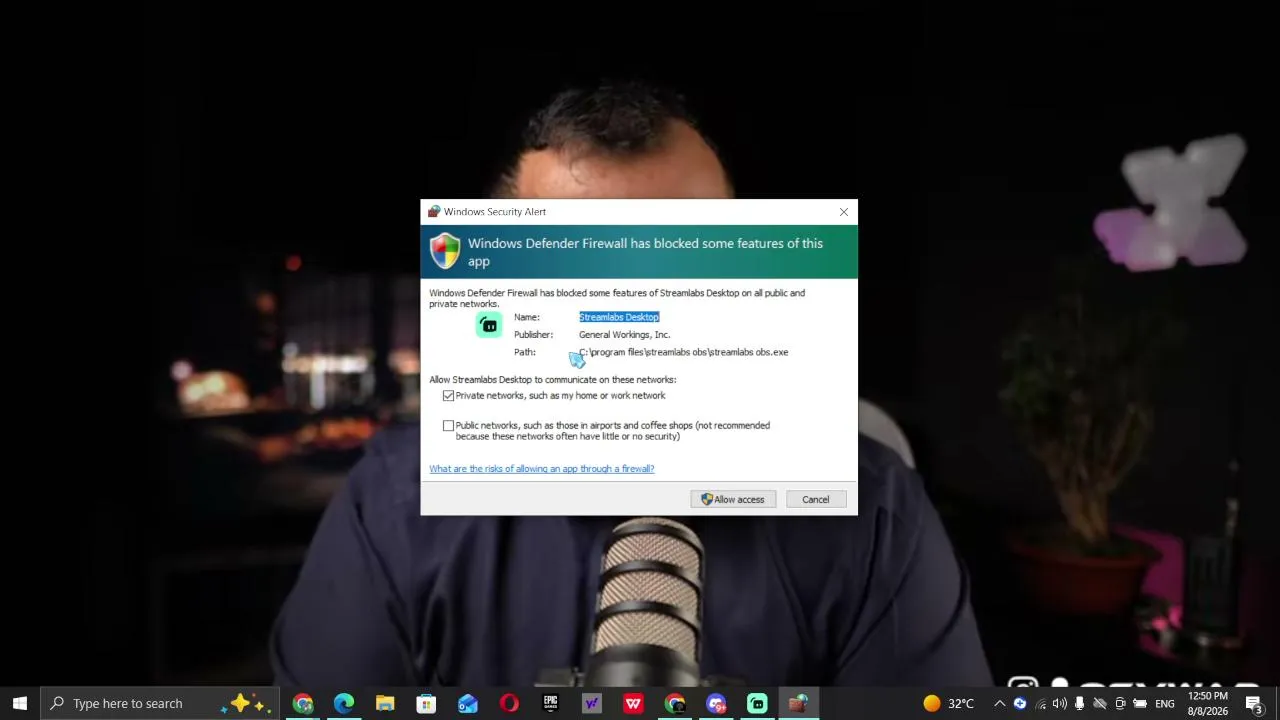This screenshot has height=720, width=1280.
Task: Open the Chrome icon beside Discord
Action: pyautogui.click(x=675, y=704)
